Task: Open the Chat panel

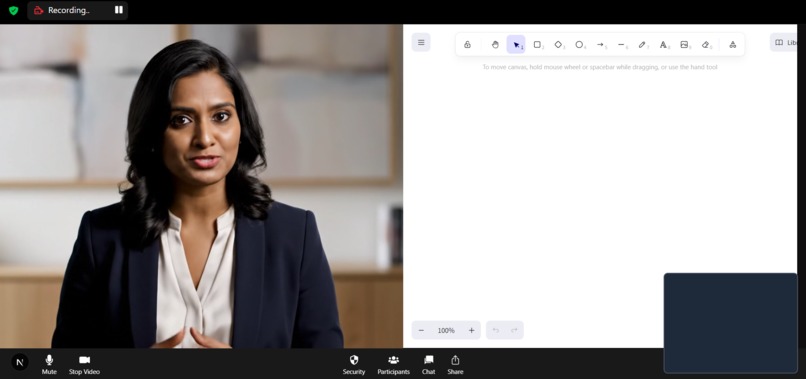Action: tap(429, 365)
